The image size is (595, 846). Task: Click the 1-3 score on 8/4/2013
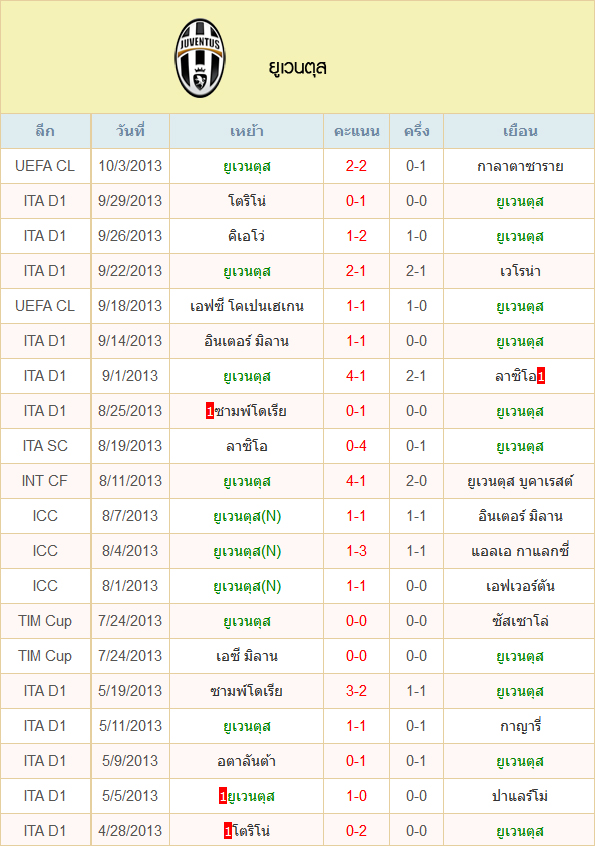[x=356, y=551]
